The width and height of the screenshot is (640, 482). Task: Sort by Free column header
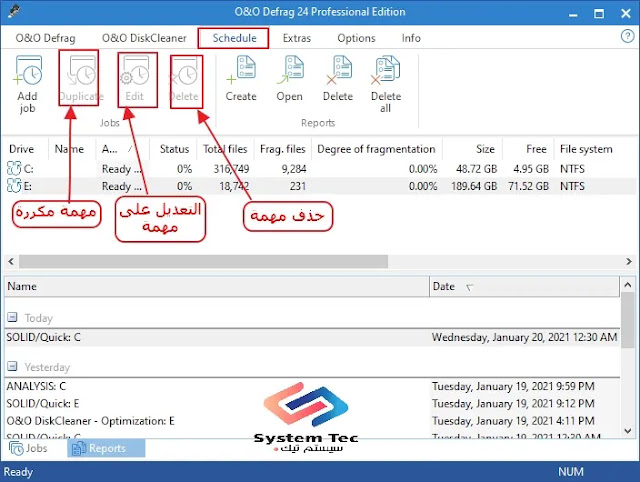click(x=528, y=149)
